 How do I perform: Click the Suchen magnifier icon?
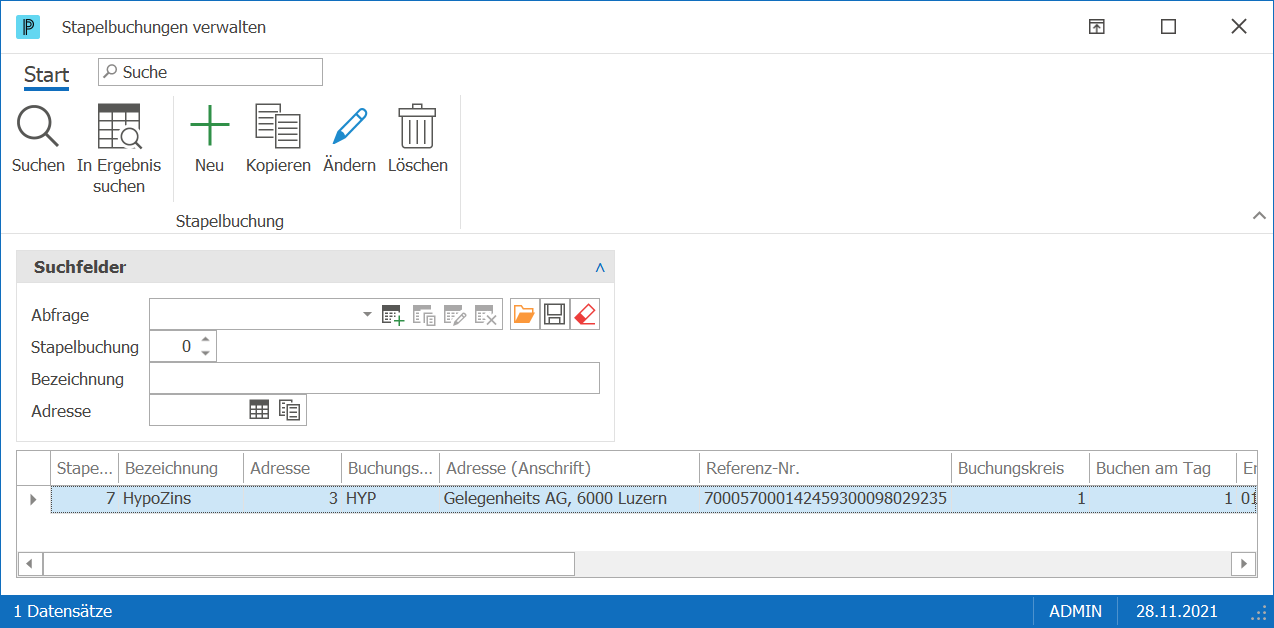38,127
